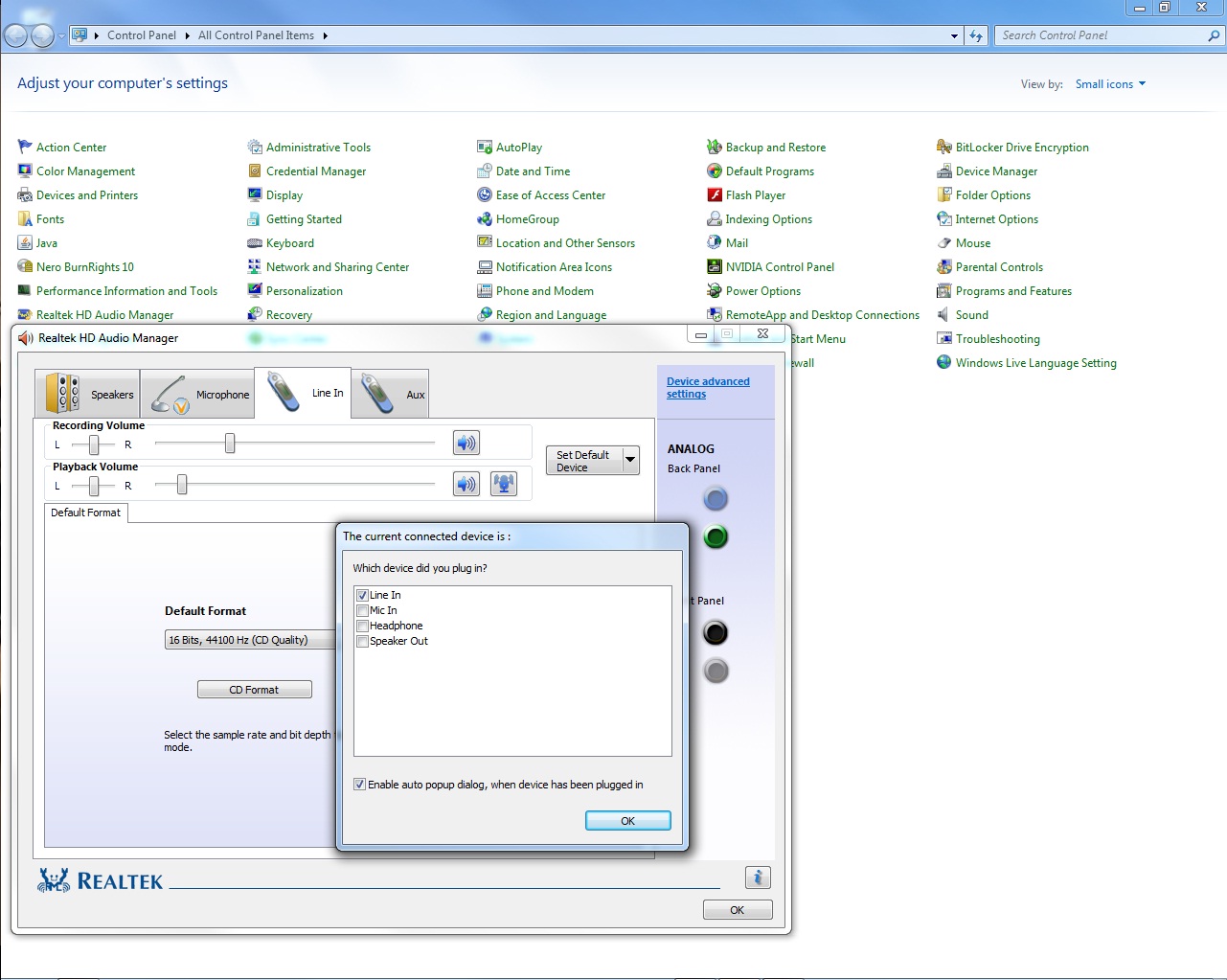Switch to the Speakers tab

(87, 394)
